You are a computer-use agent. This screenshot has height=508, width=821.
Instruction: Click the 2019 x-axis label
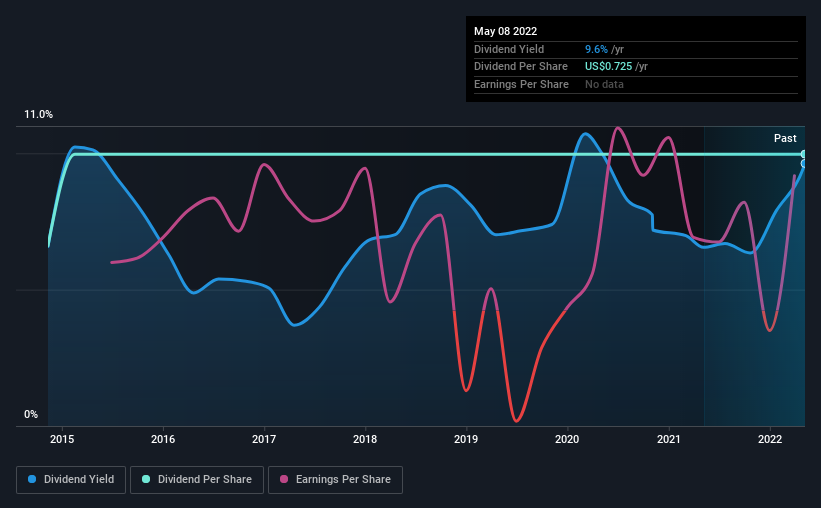click(x=466, y=439)
